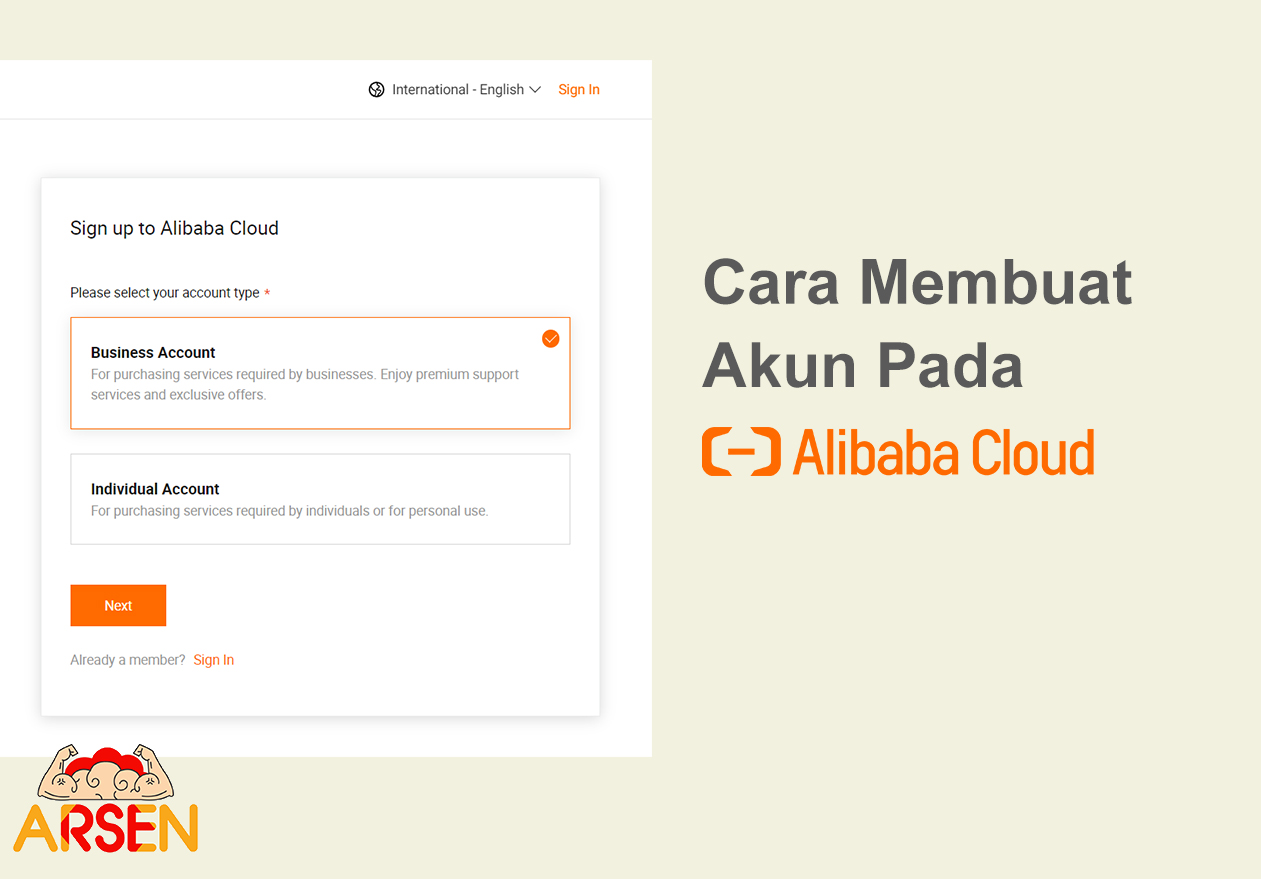This screenshot has width=1261, height=879.
Task: Click the Sign In link in header
Action: tap(579, 90)
